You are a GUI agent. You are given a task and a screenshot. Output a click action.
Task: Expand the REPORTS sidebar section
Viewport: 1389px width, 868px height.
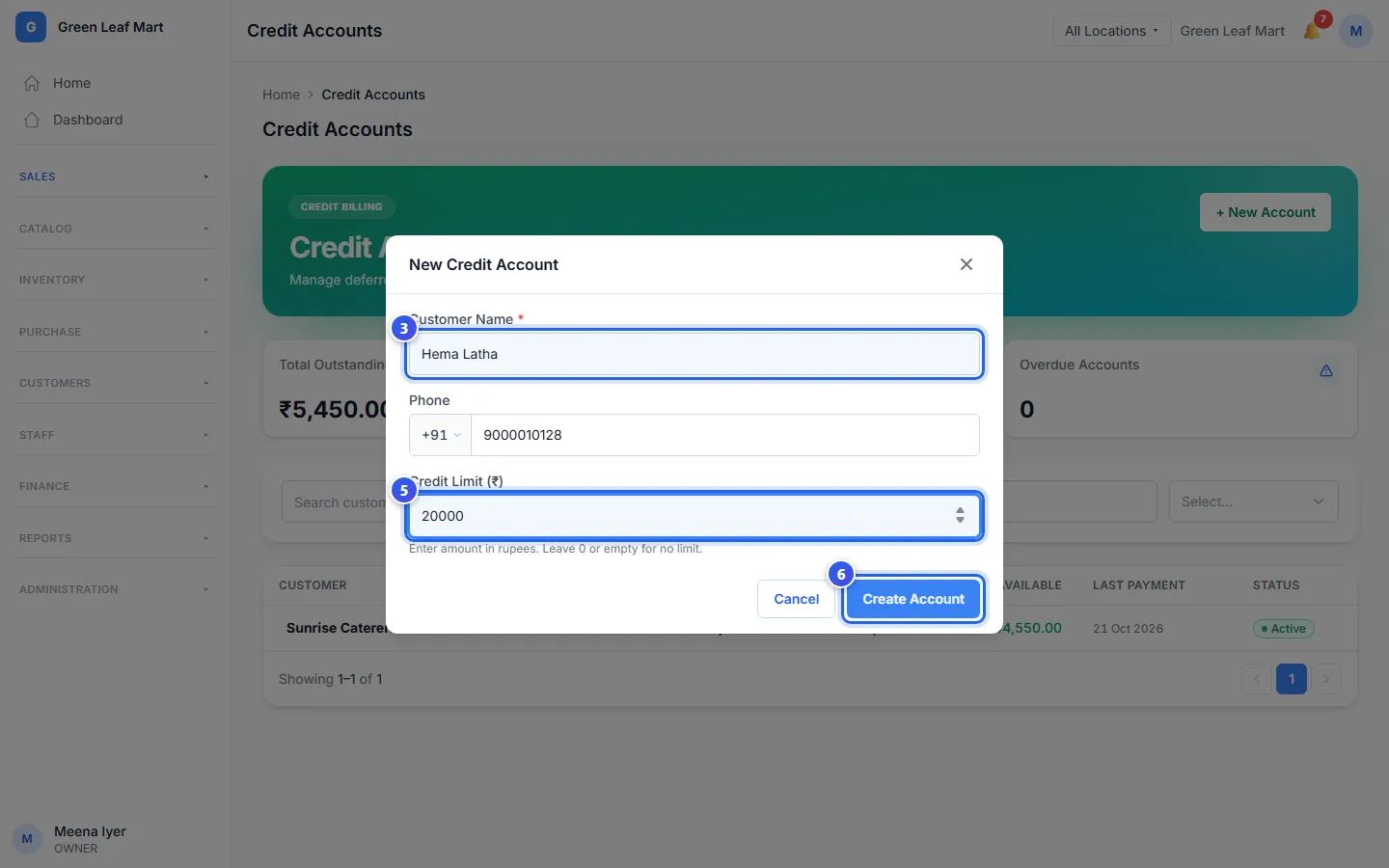click(x=116, y=538)
